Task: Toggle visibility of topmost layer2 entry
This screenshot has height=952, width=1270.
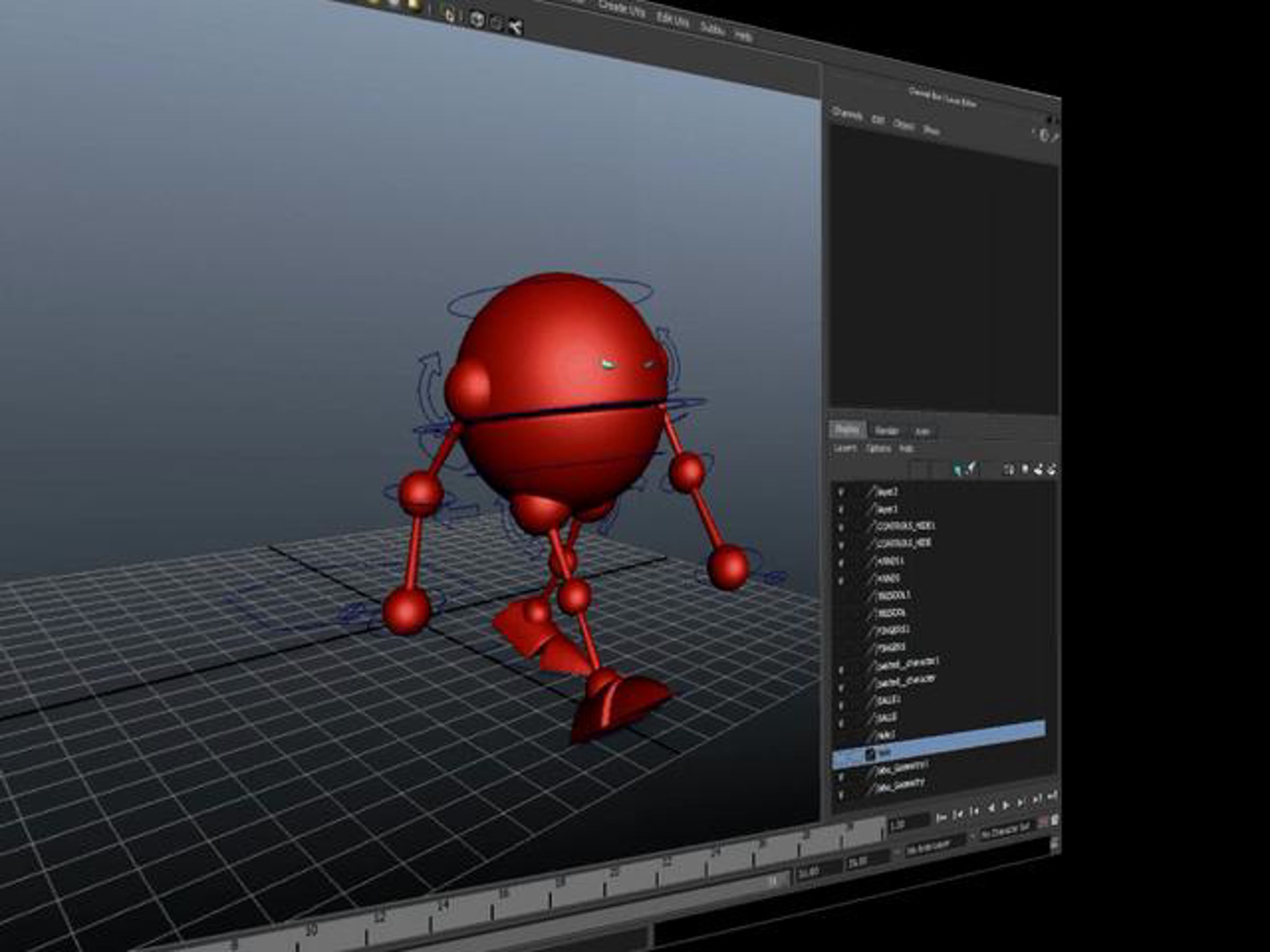Action: [x=841, y=492]
